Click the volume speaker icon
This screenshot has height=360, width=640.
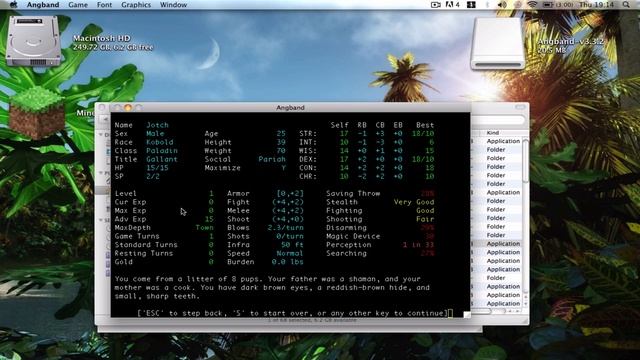tap(502, 4)
